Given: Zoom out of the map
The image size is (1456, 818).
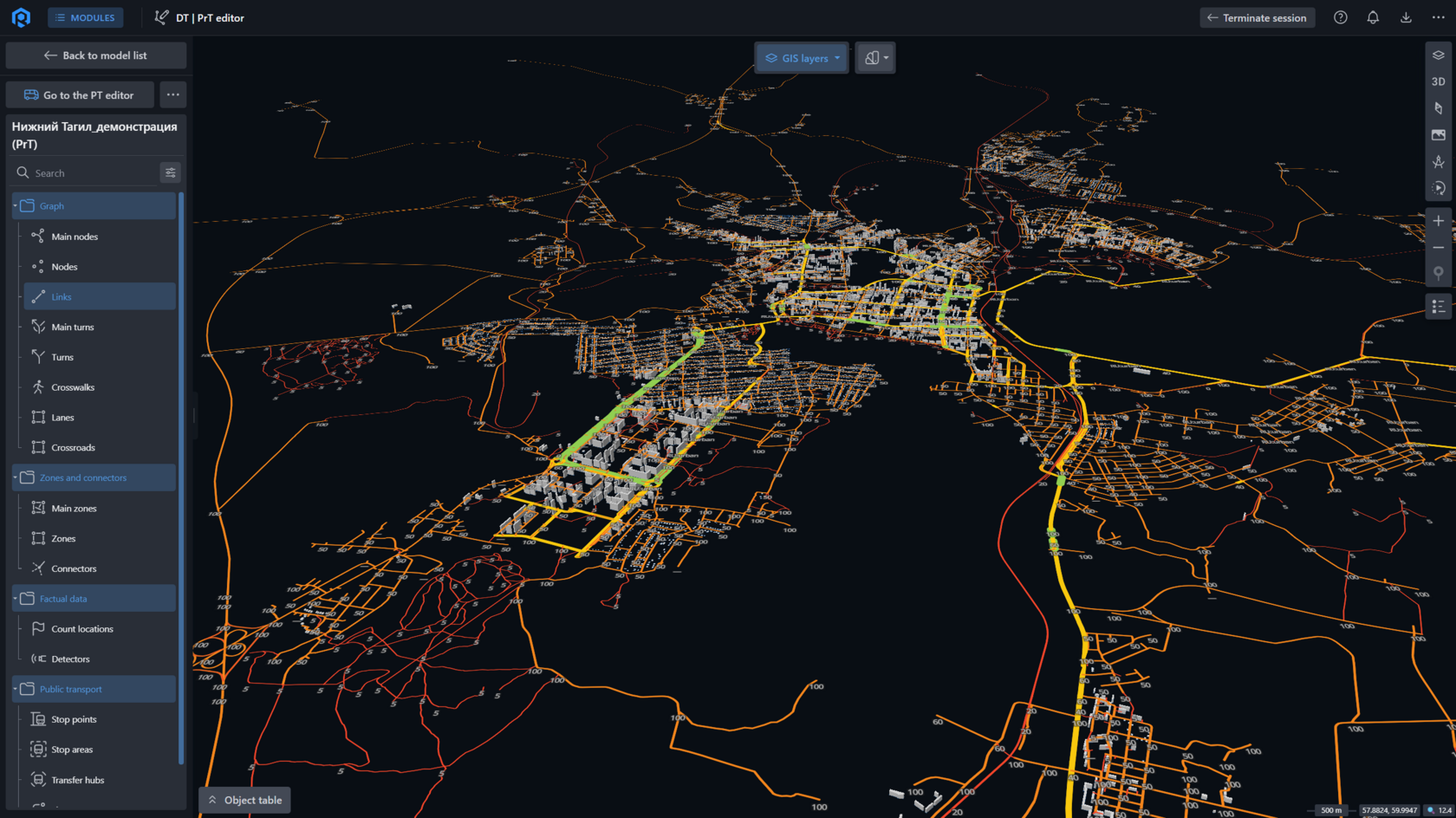Looking at the screenshot, I should [1439, 248].
